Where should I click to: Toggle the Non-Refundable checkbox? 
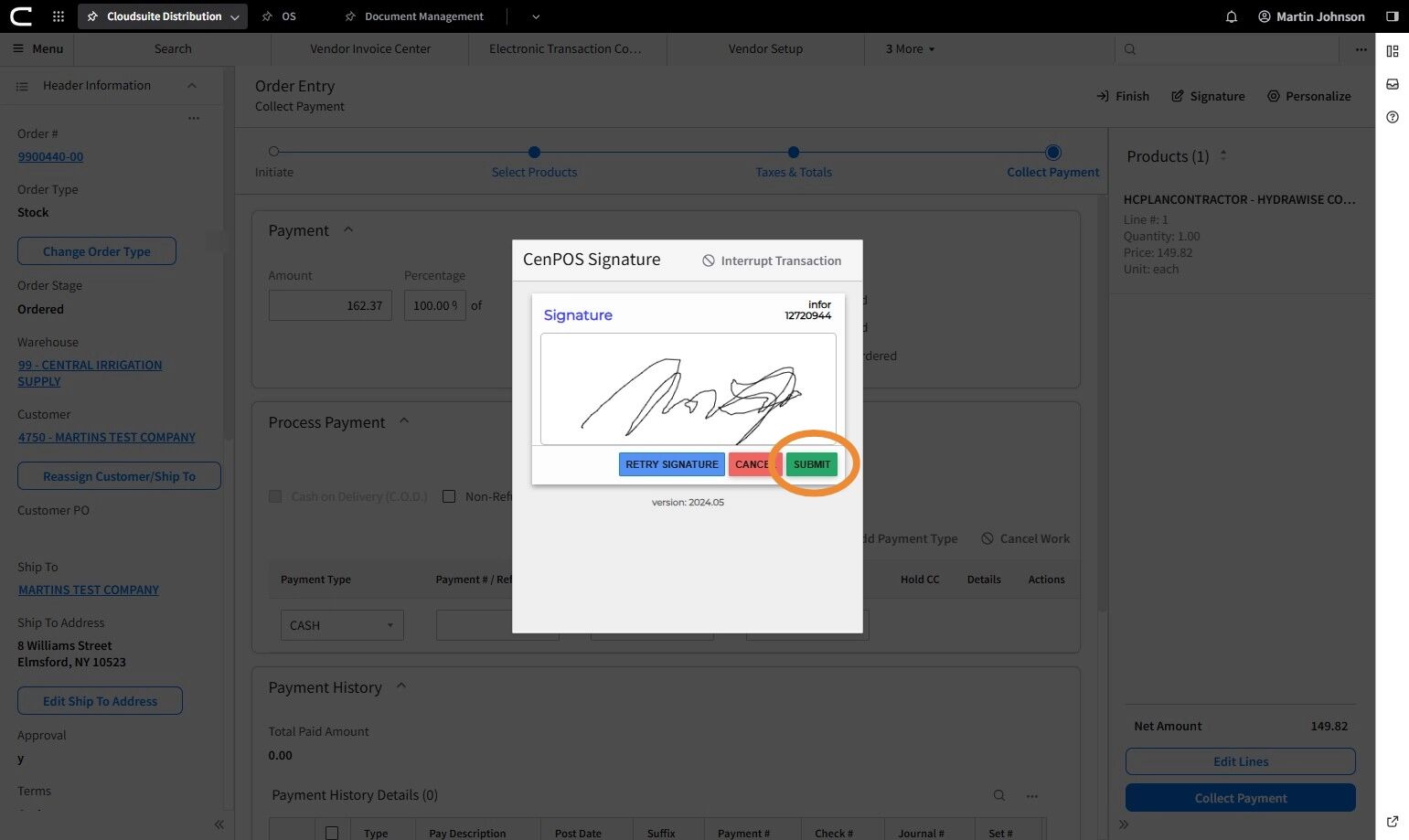click(x=449, y=496)
